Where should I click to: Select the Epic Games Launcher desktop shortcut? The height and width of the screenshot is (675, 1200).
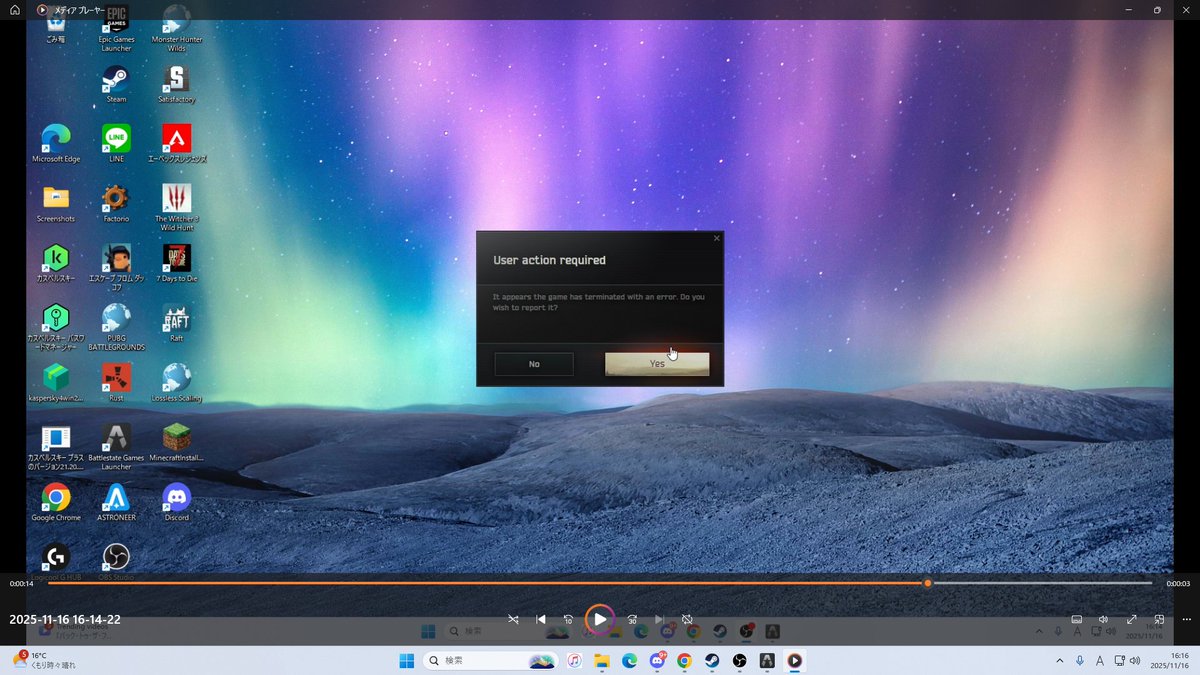(116, 30)
